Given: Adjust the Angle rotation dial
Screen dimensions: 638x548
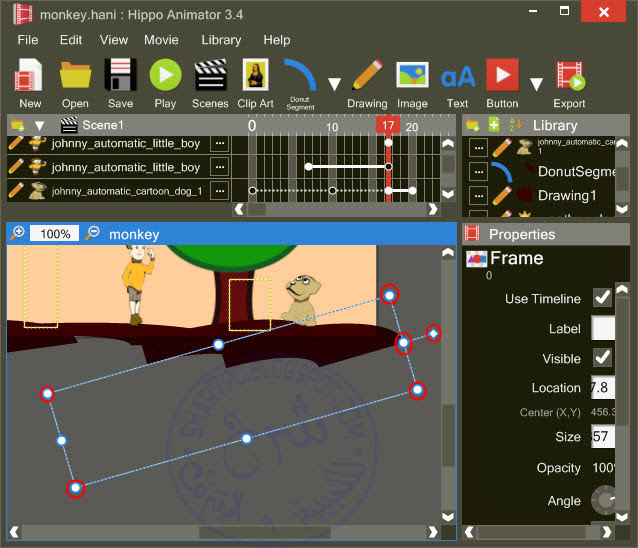Looking at the screenshot, I should [604, 500].
